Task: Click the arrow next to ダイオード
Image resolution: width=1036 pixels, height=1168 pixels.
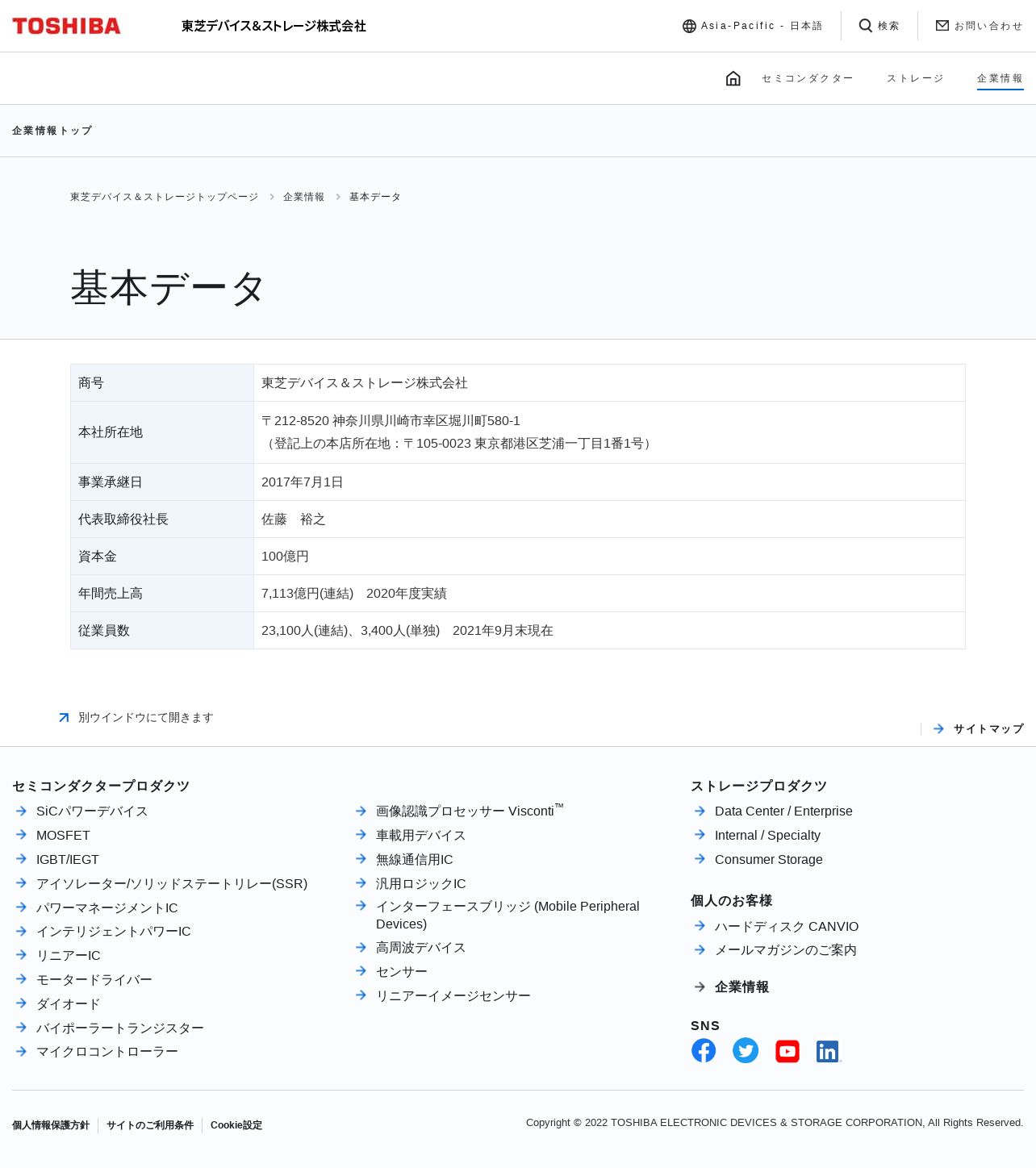Action: [x=22, y=1003]
